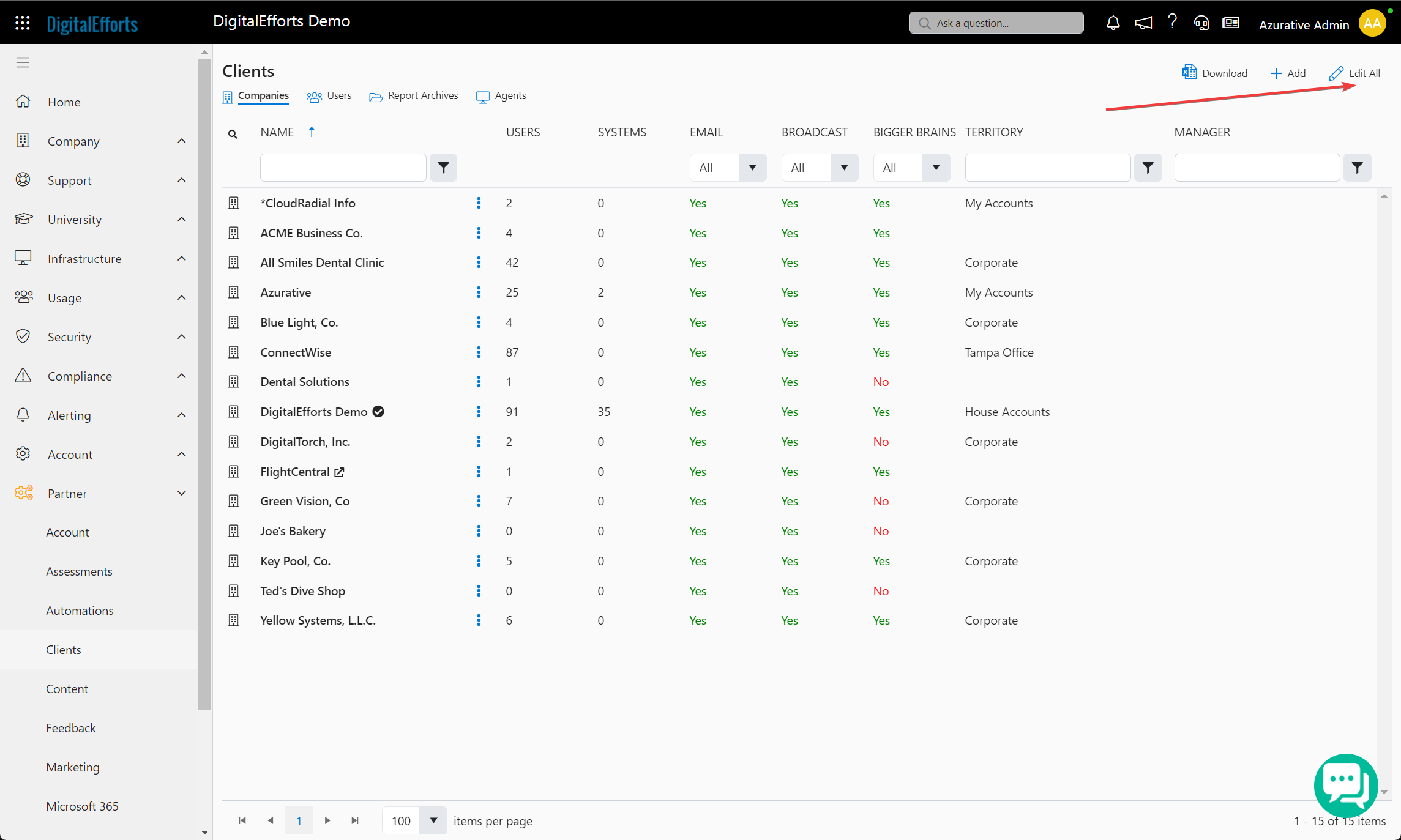This screenshot has height=840, width=1401.
Task: Open the notifications bell icon
Action: 1113,23
